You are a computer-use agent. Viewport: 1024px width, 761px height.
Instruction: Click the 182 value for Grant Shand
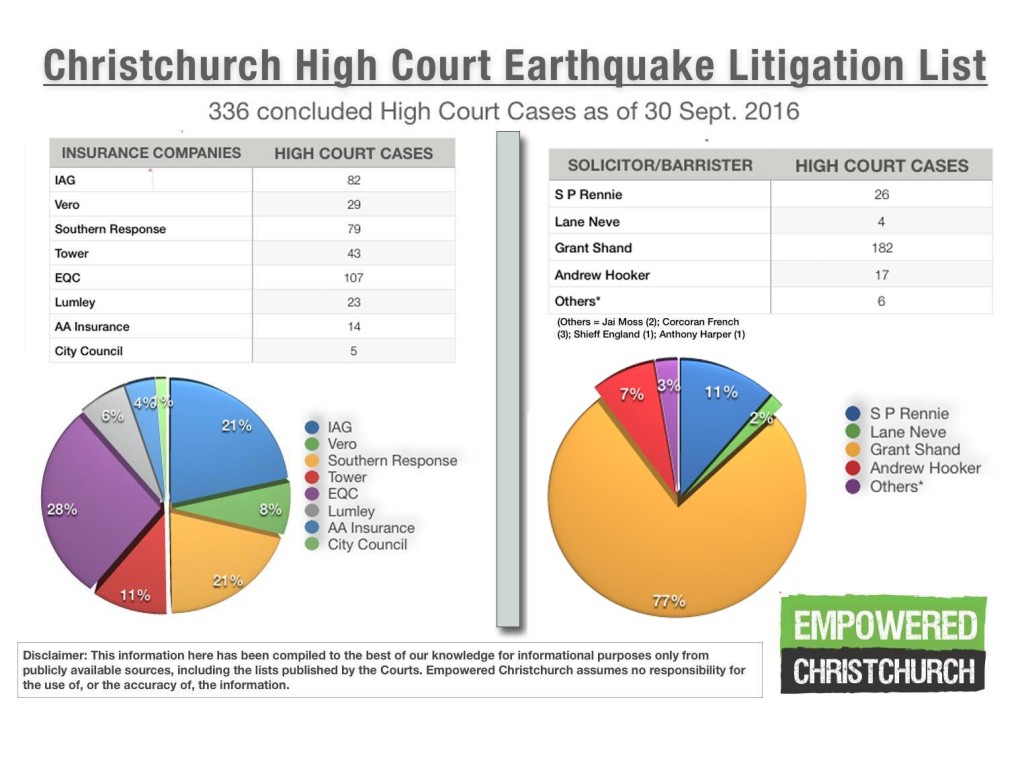[881, 248]
